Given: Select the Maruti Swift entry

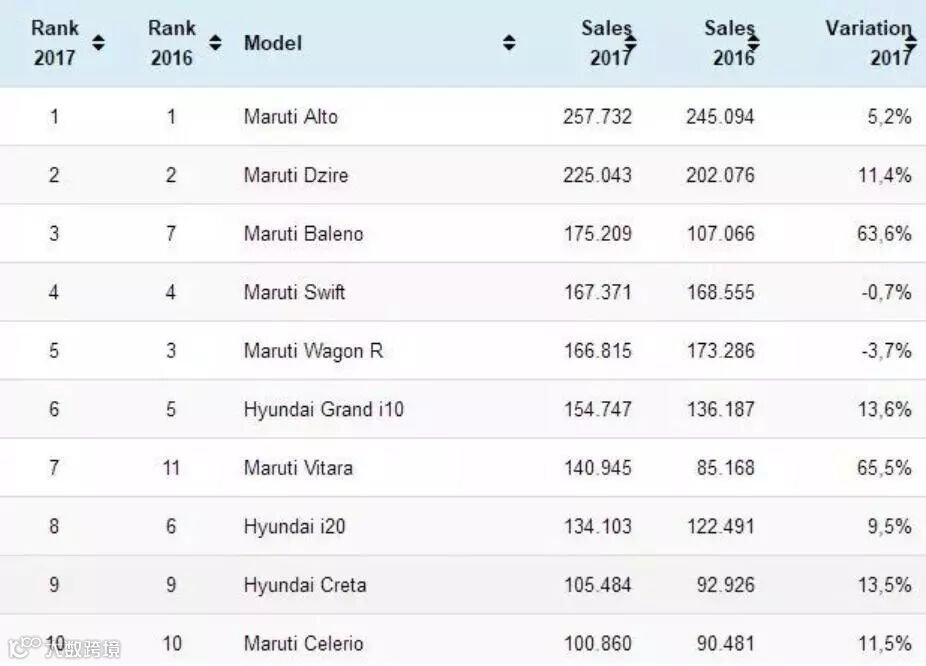Looking at the screenshot, I should (x=294, y=292).
